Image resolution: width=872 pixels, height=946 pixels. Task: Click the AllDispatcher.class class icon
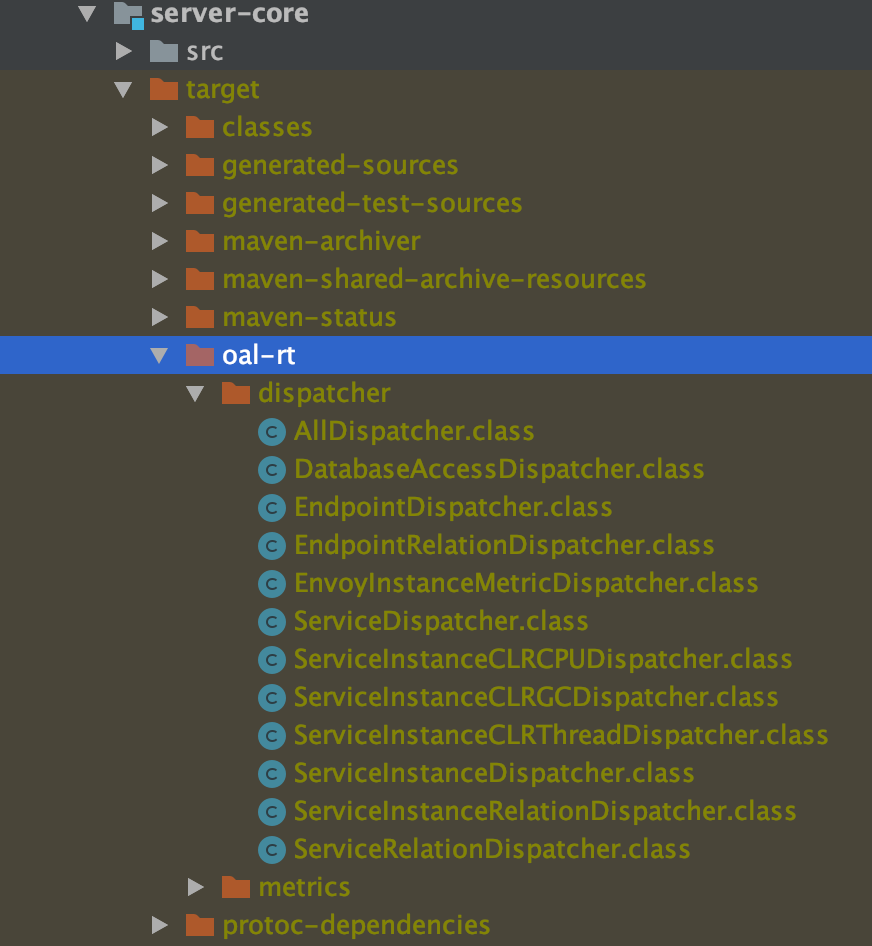pyautogui.click(x=272, y=432)
